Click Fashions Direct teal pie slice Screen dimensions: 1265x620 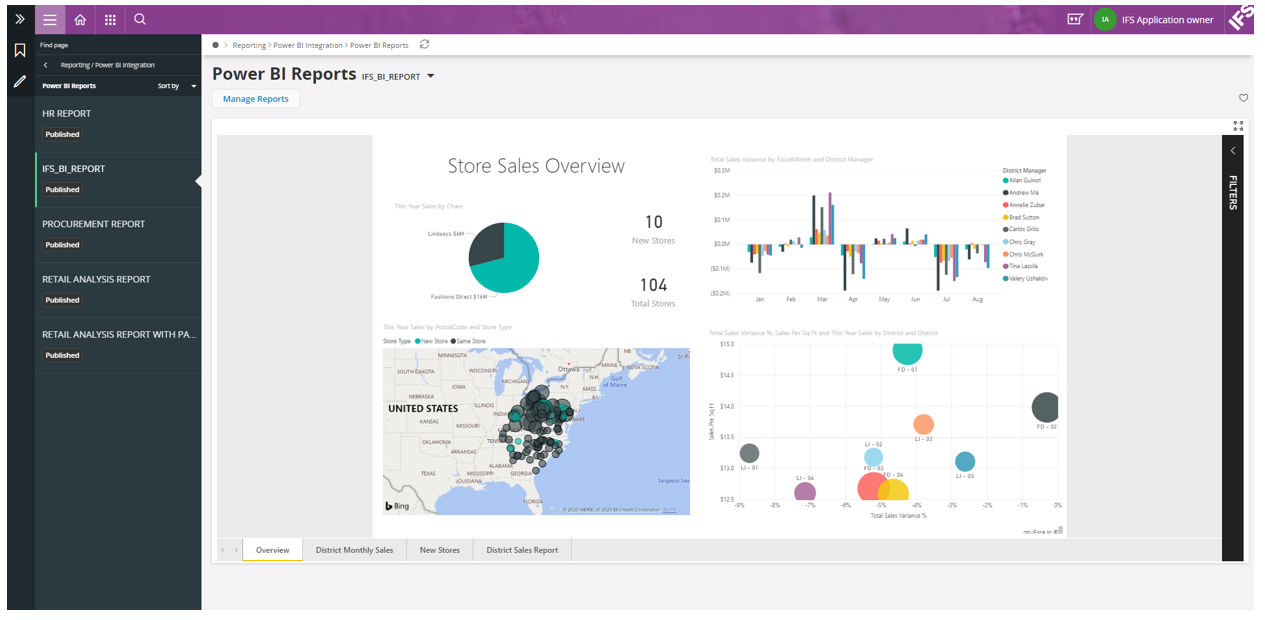pos(512,262)
